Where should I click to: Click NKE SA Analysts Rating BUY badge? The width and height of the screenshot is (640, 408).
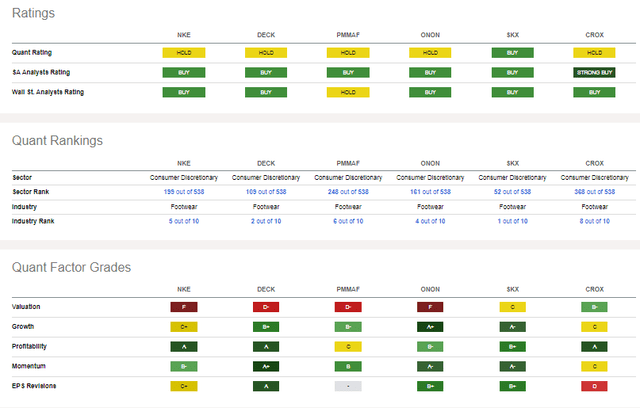pos(184,73)
